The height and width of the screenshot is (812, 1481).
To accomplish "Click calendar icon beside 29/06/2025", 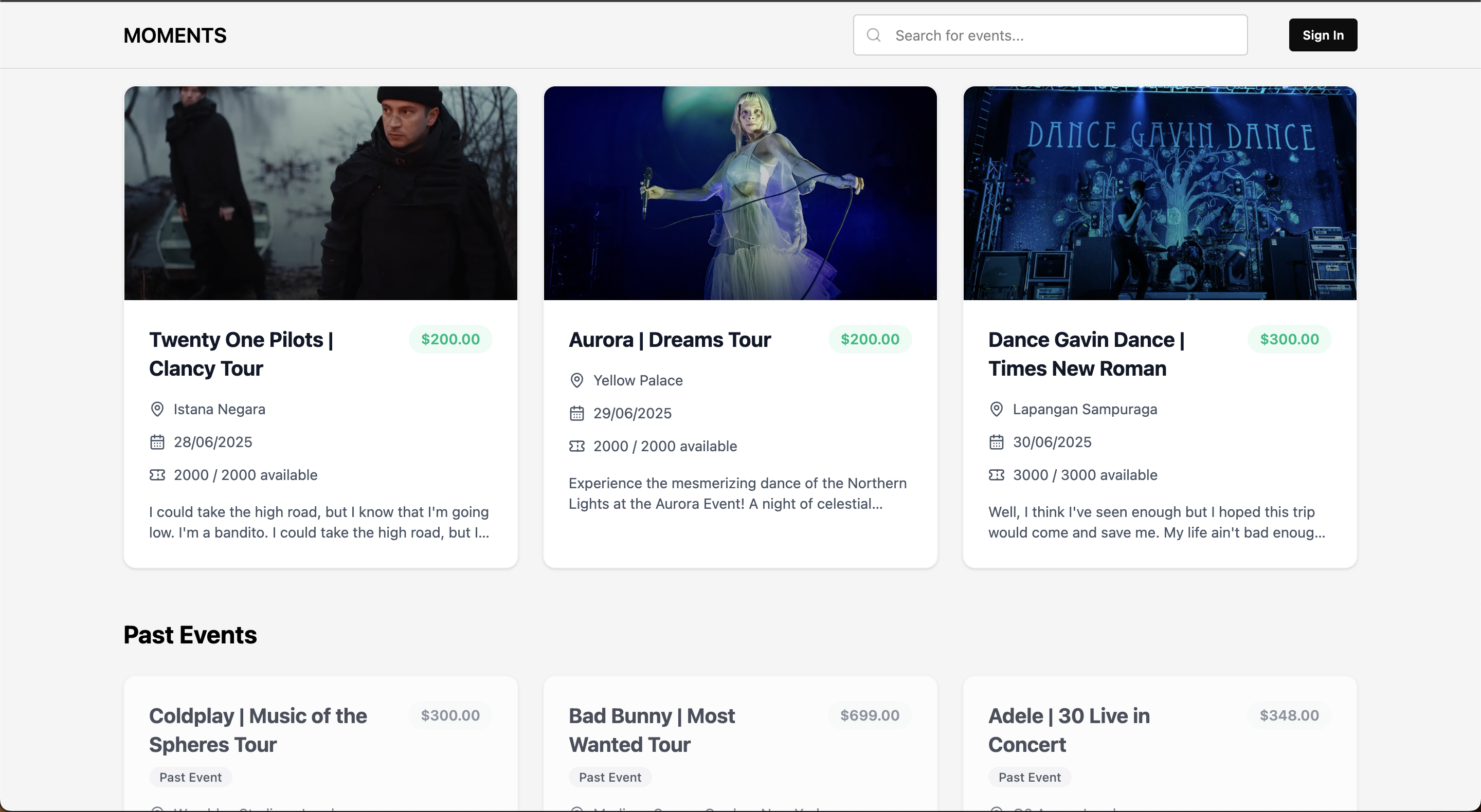I will click(x=576, y=413).
